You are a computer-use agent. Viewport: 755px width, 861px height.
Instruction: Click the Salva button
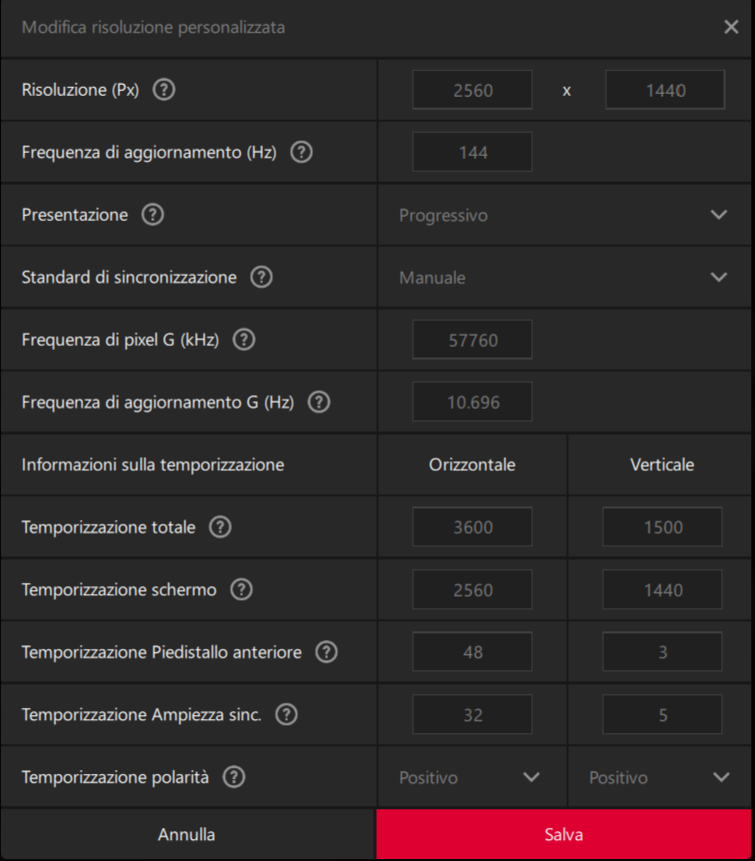[x=563, y=833]
